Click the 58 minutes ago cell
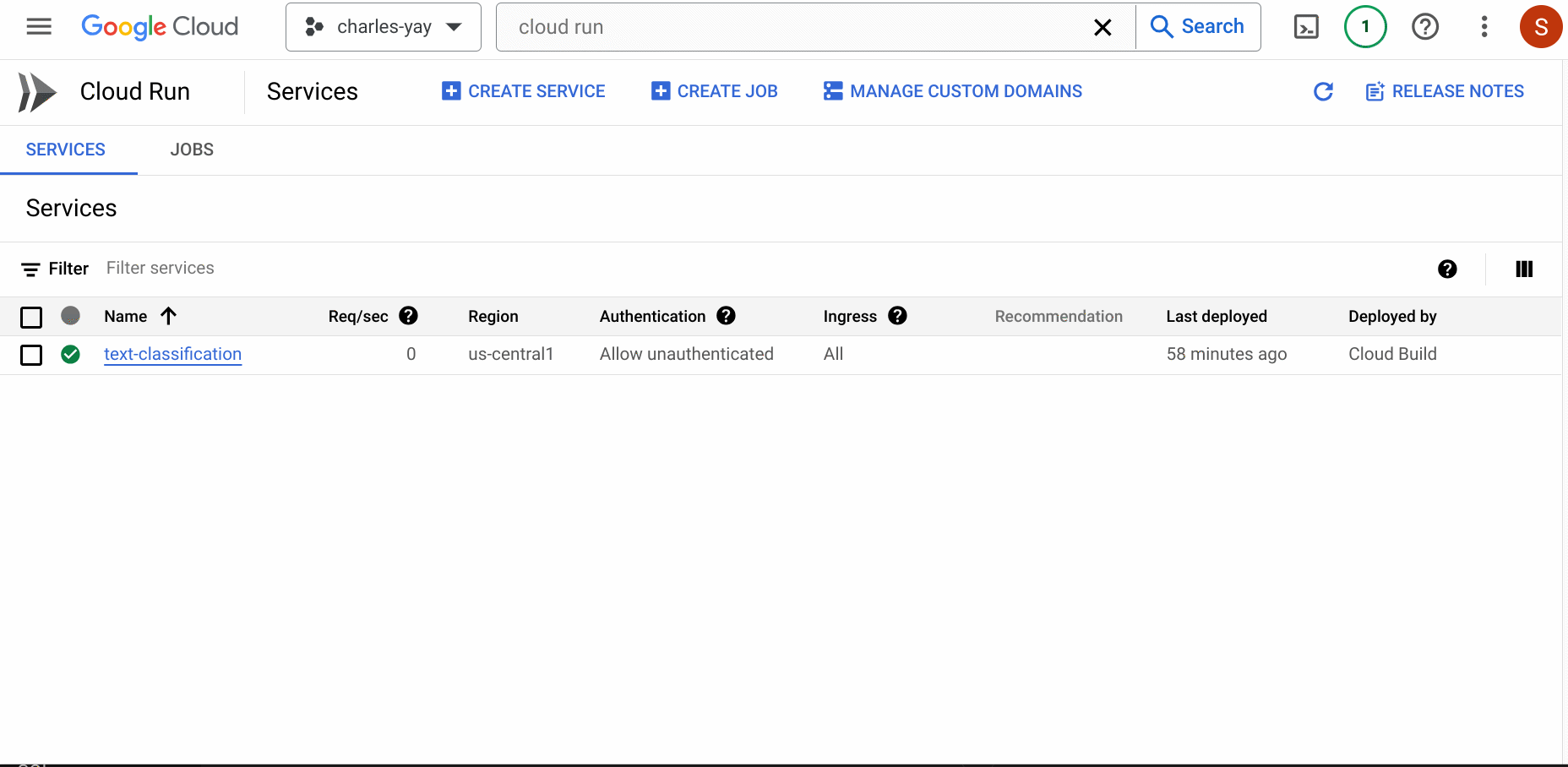 point(1227,354)
